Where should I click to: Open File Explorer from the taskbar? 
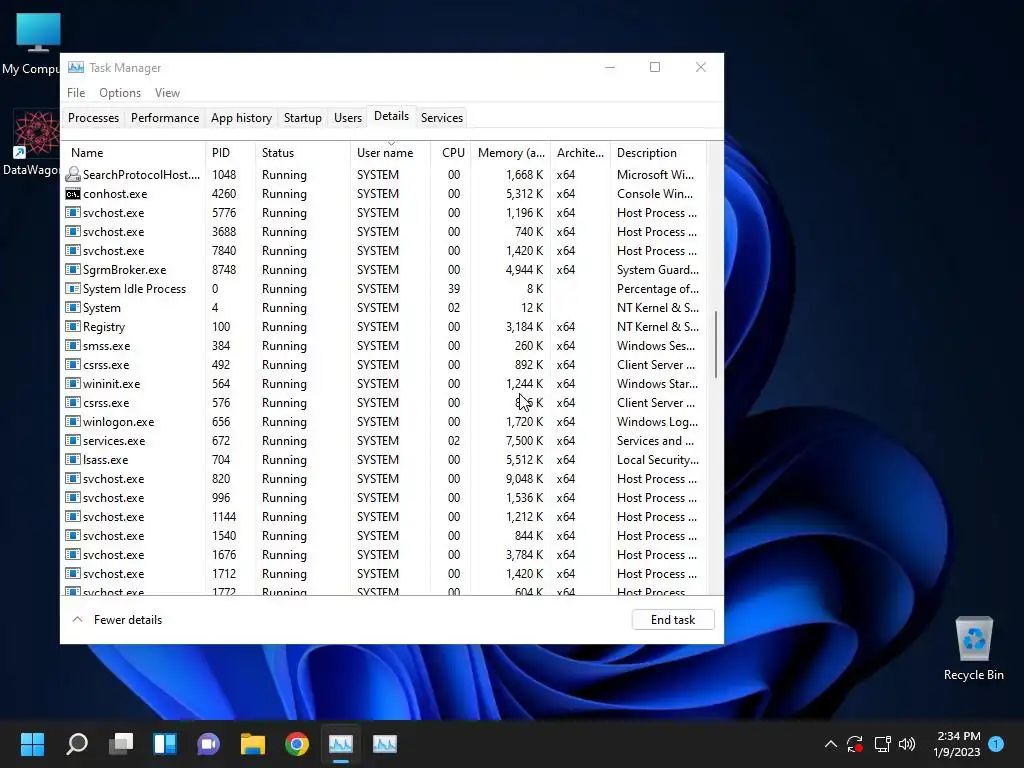pyautogui.click(x=253, y=744)
